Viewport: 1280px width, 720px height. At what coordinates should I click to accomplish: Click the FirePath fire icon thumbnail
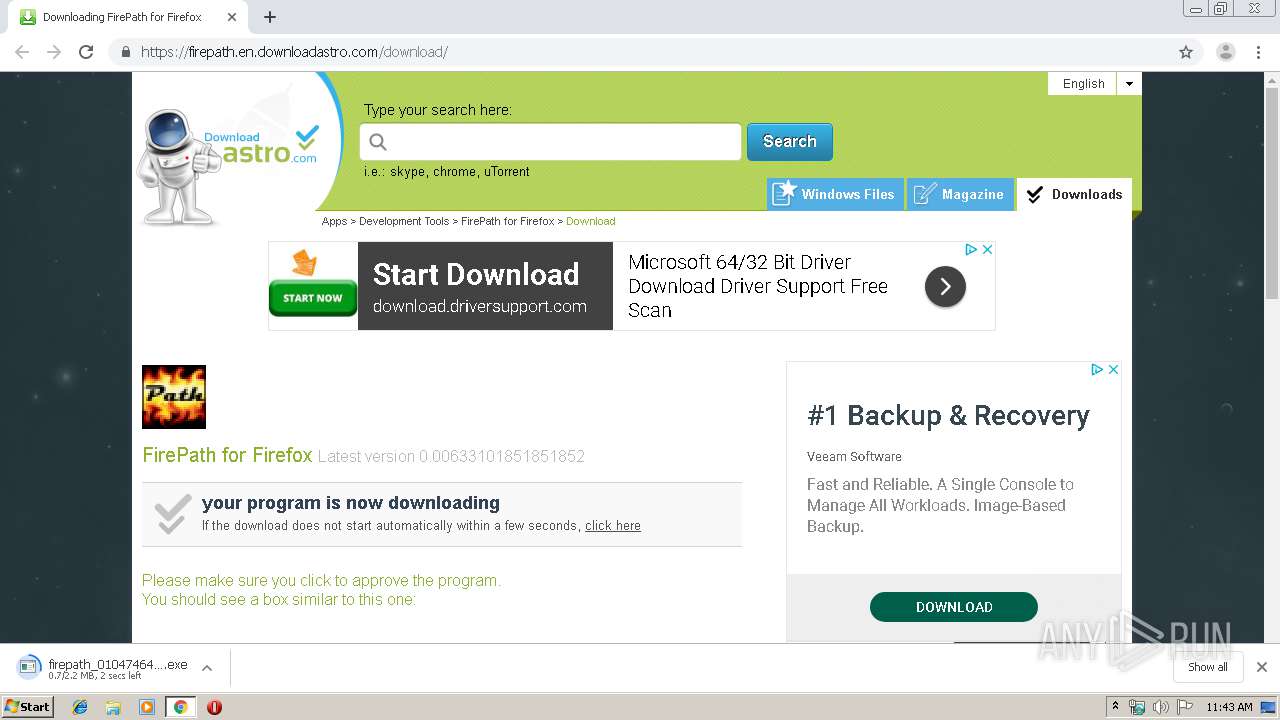point(174,397)
